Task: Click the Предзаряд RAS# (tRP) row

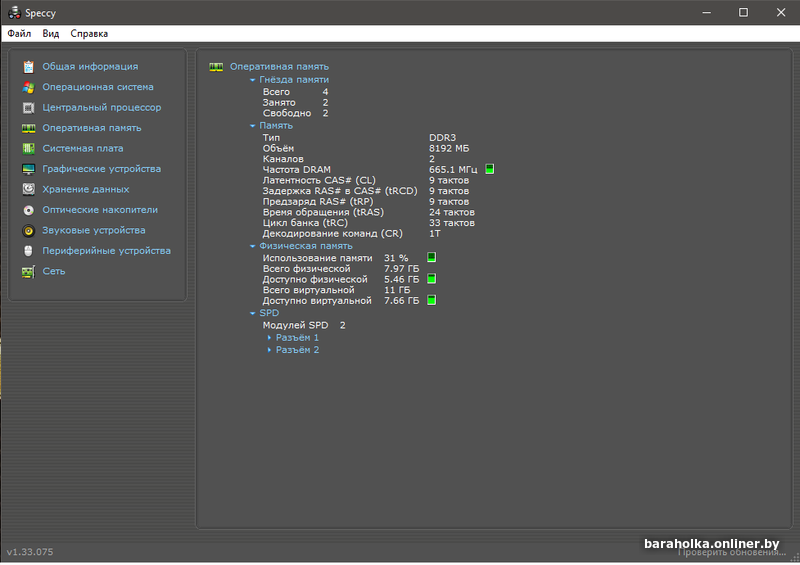Action: click(366, 202)
